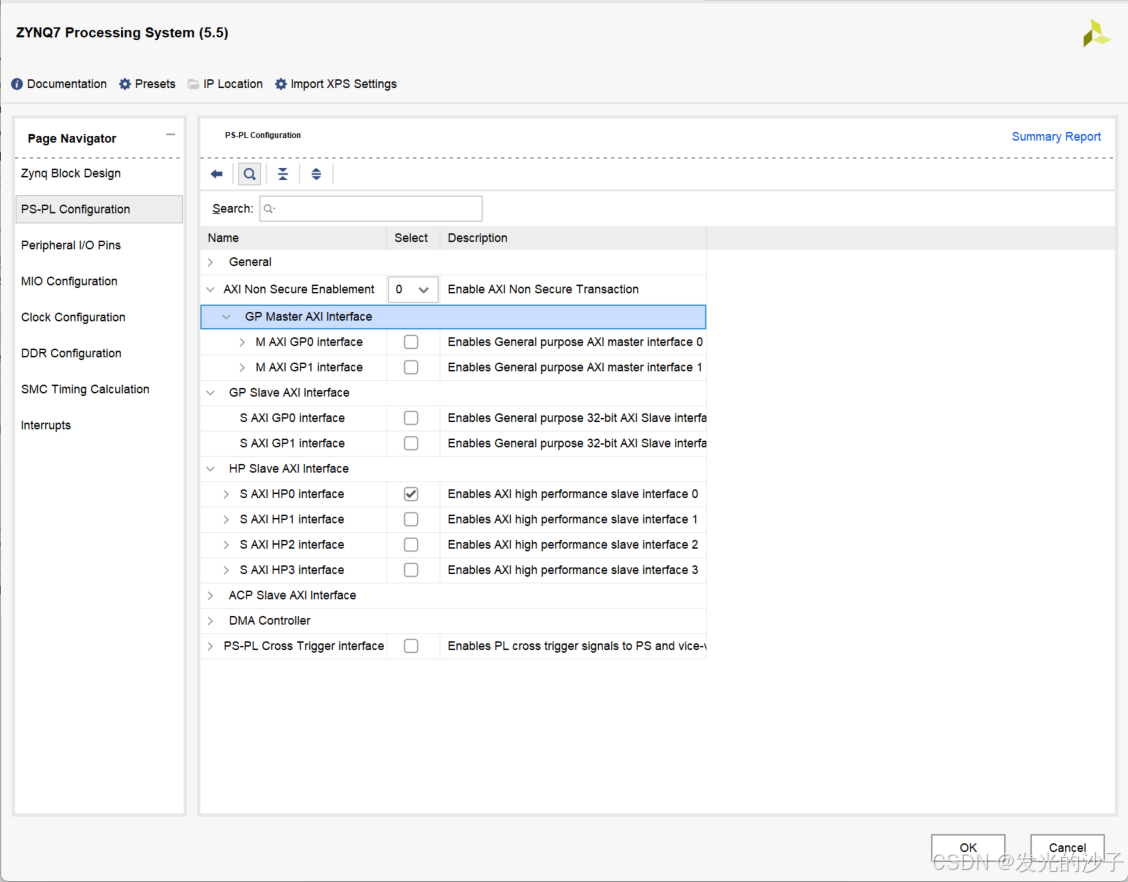Viewport: 1128px width, 882px height.
Task: Expand DMA Controller node
Action: (211, 621)
